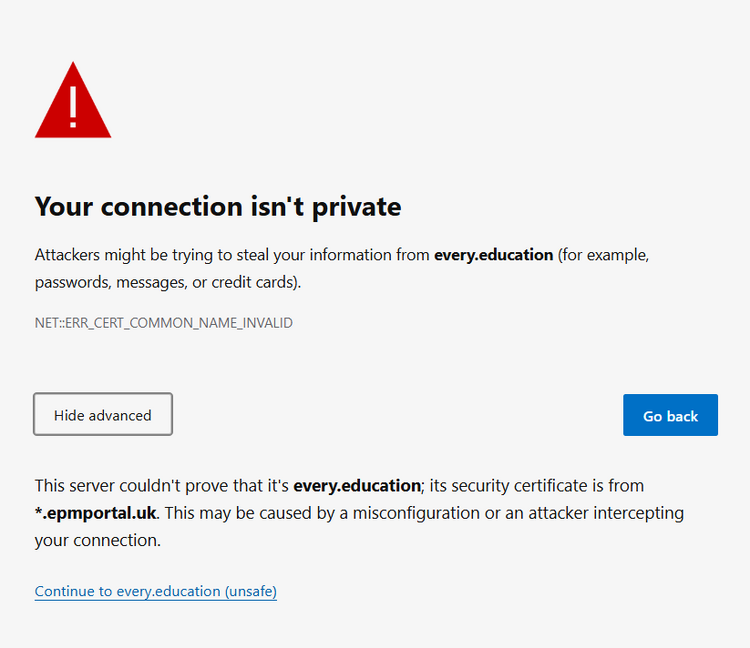Viewport: 750px width, 648px height.
Task: Click the white exclamation mark inside the triangle
Action: point(73,107)
